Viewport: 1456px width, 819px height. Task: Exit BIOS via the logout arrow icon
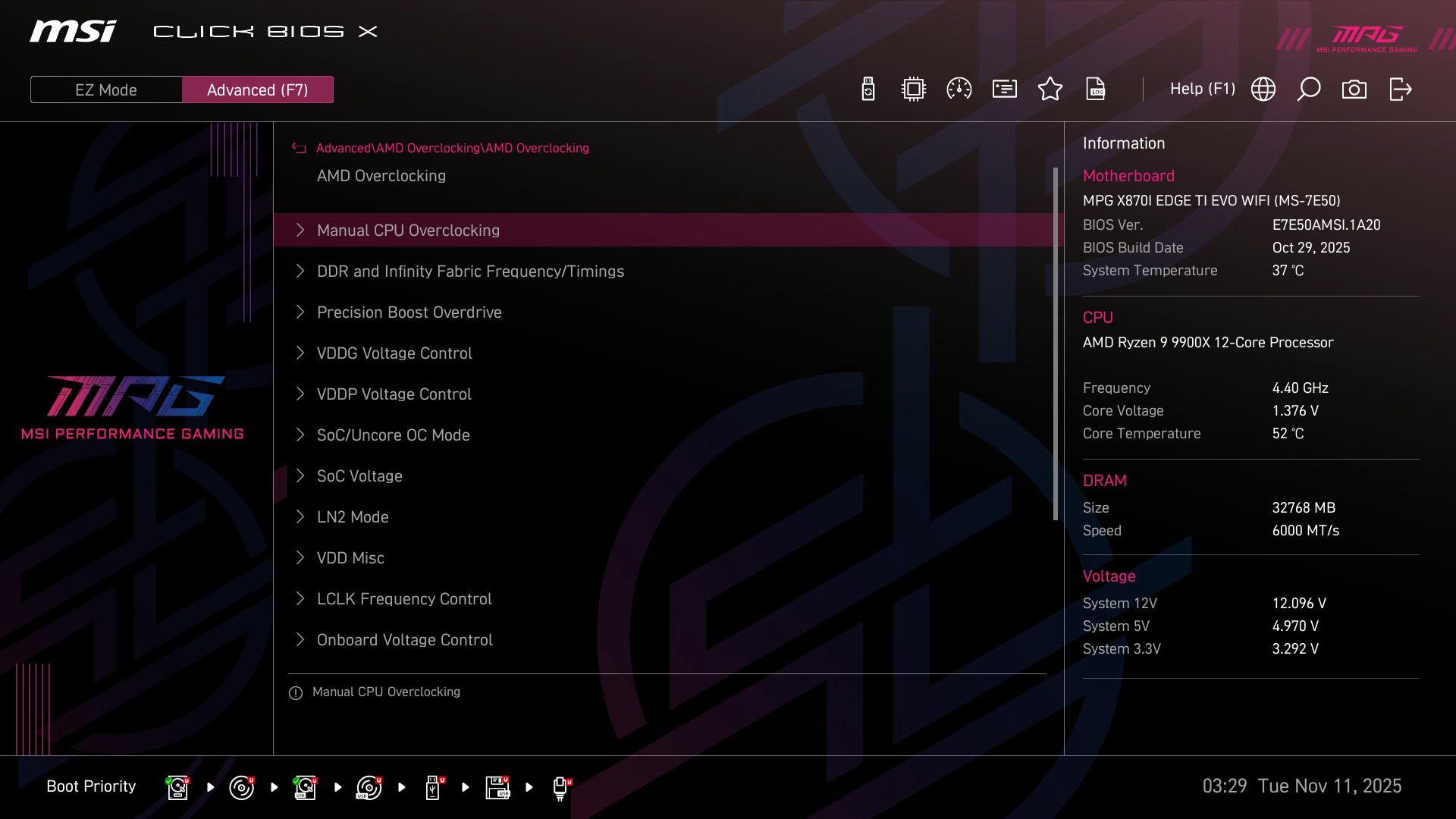(1400, 89)
